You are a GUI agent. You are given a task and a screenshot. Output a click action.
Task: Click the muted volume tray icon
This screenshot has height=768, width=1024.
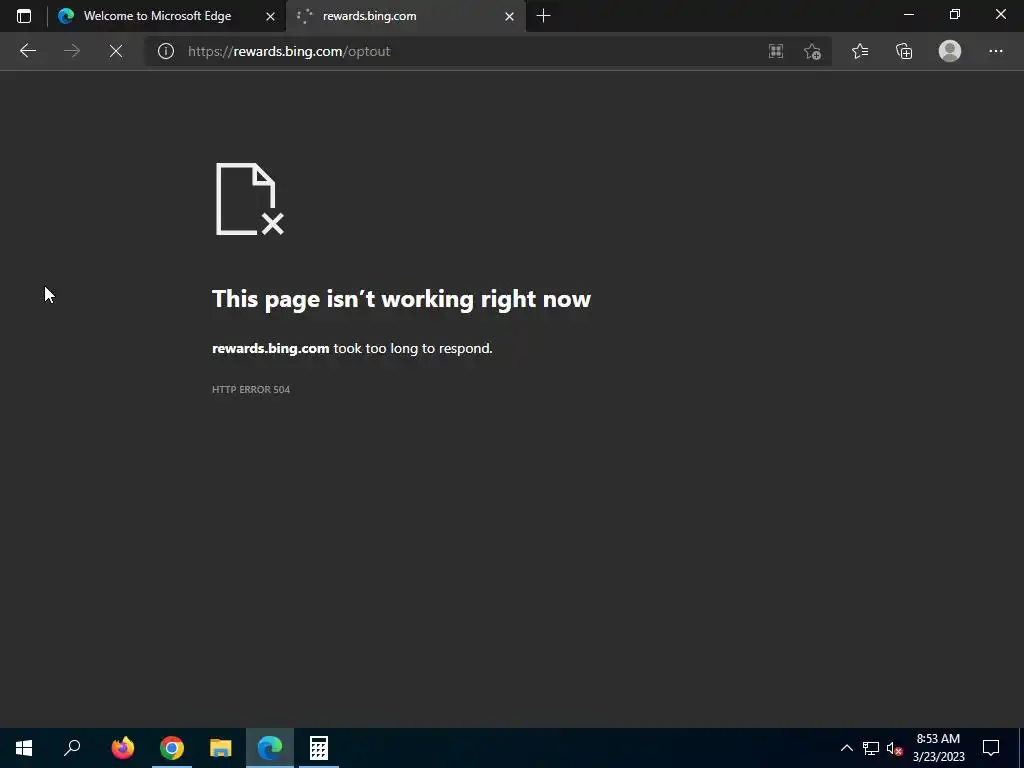pos(894,748)
